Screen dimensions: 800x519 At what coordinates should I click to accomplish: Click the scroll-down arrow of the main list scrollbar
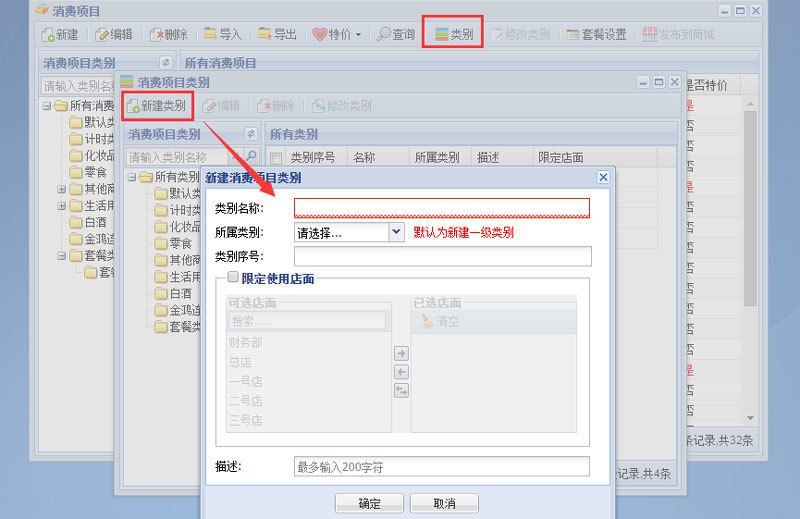(750, 417)
